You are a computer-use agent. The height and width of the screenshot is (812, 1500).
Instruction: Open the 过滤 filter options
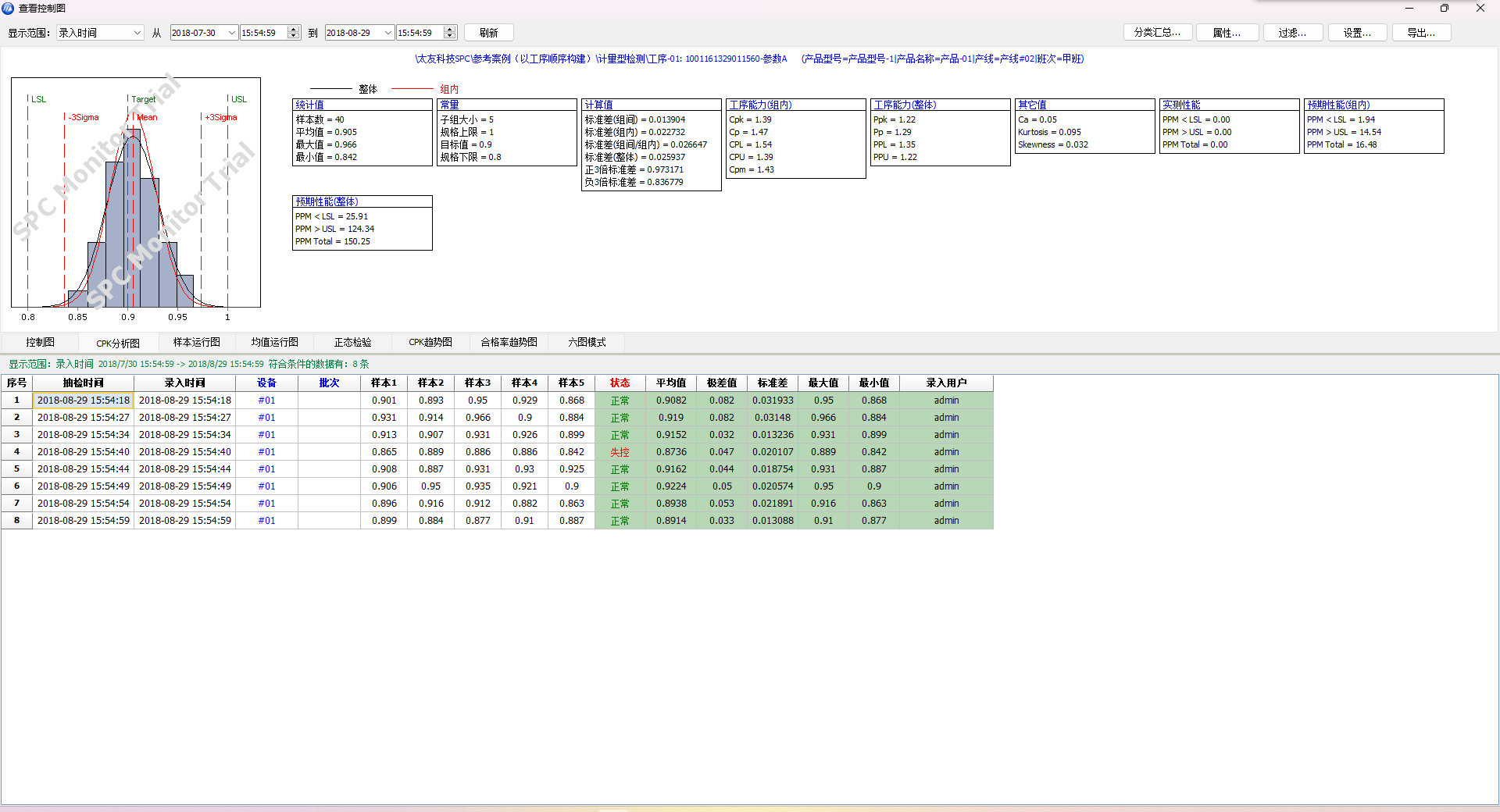(1292, 33)
